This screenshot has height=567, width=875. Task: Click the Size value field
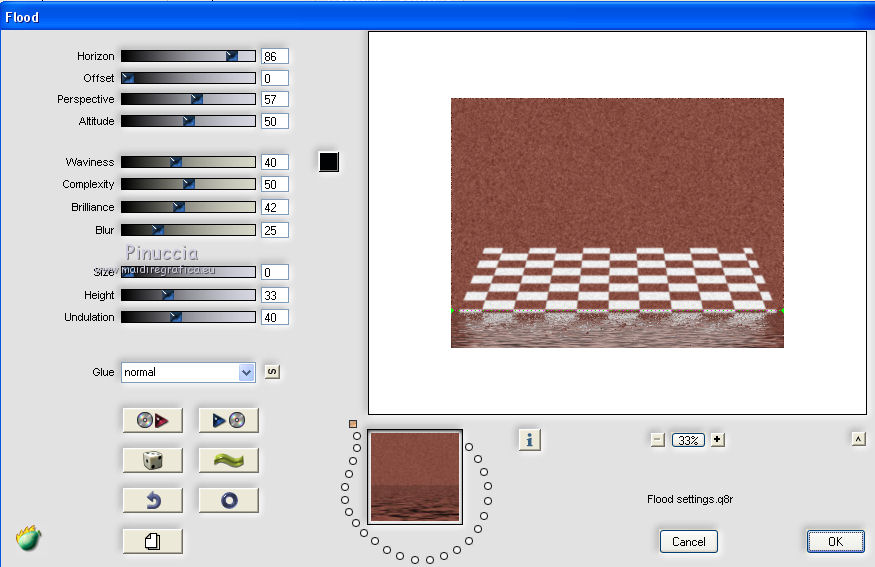(275, 272)
